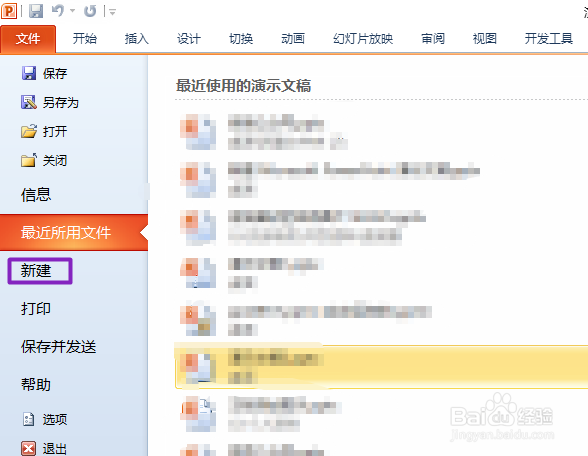This screenshot has height=456, width=588.
Task: Switch to the 切换 tab
Action: click(241, 39)
